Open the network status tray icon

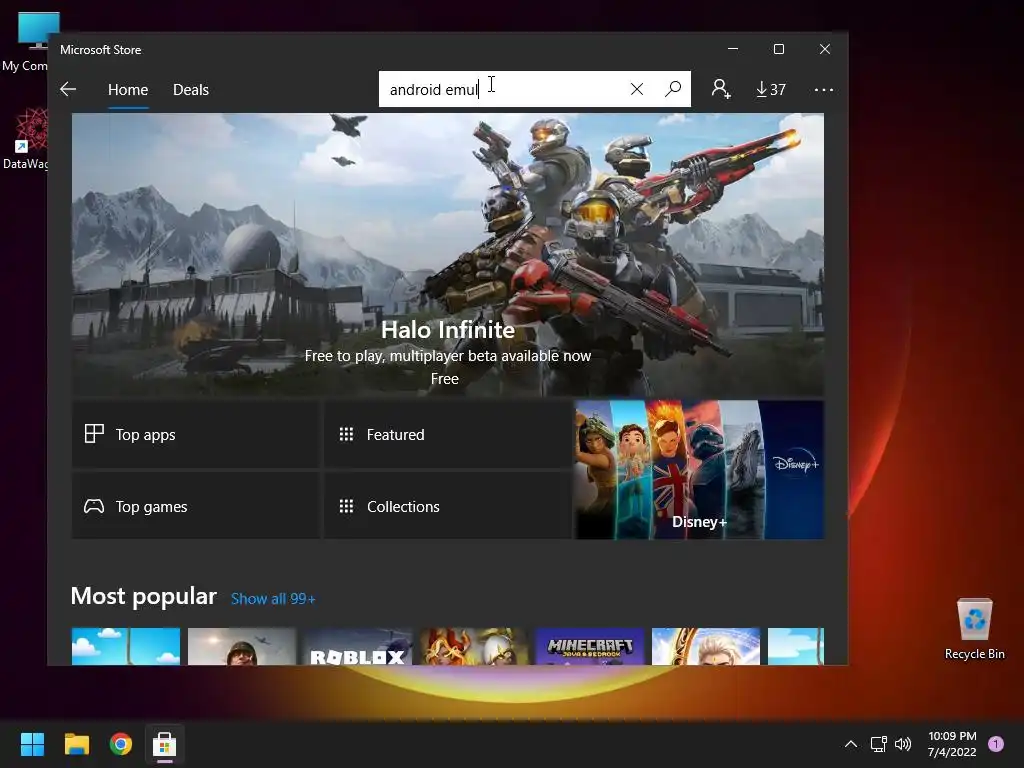(x=878, y=744)
